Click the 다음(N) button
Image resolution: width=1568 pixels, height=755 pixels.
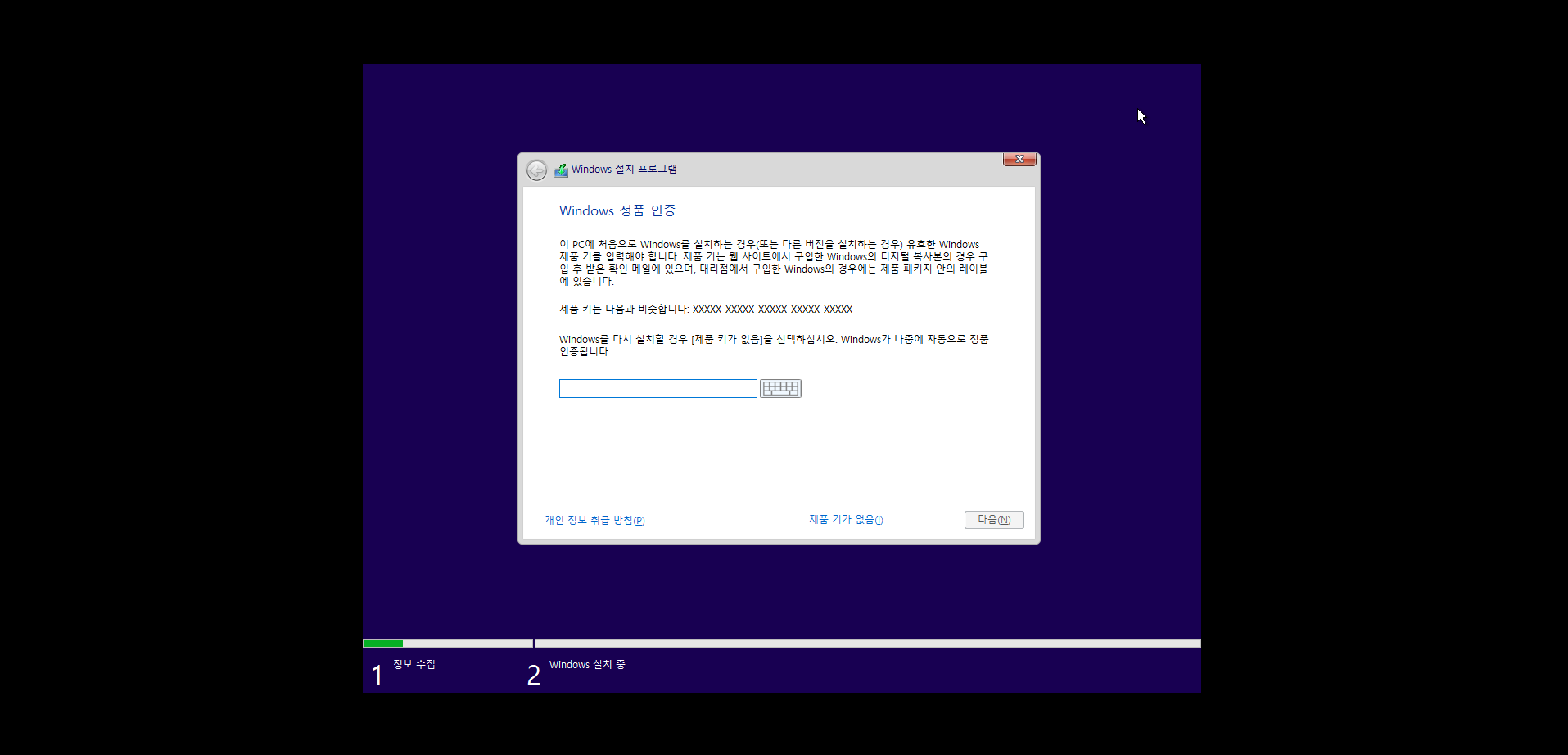coord(994,520)
